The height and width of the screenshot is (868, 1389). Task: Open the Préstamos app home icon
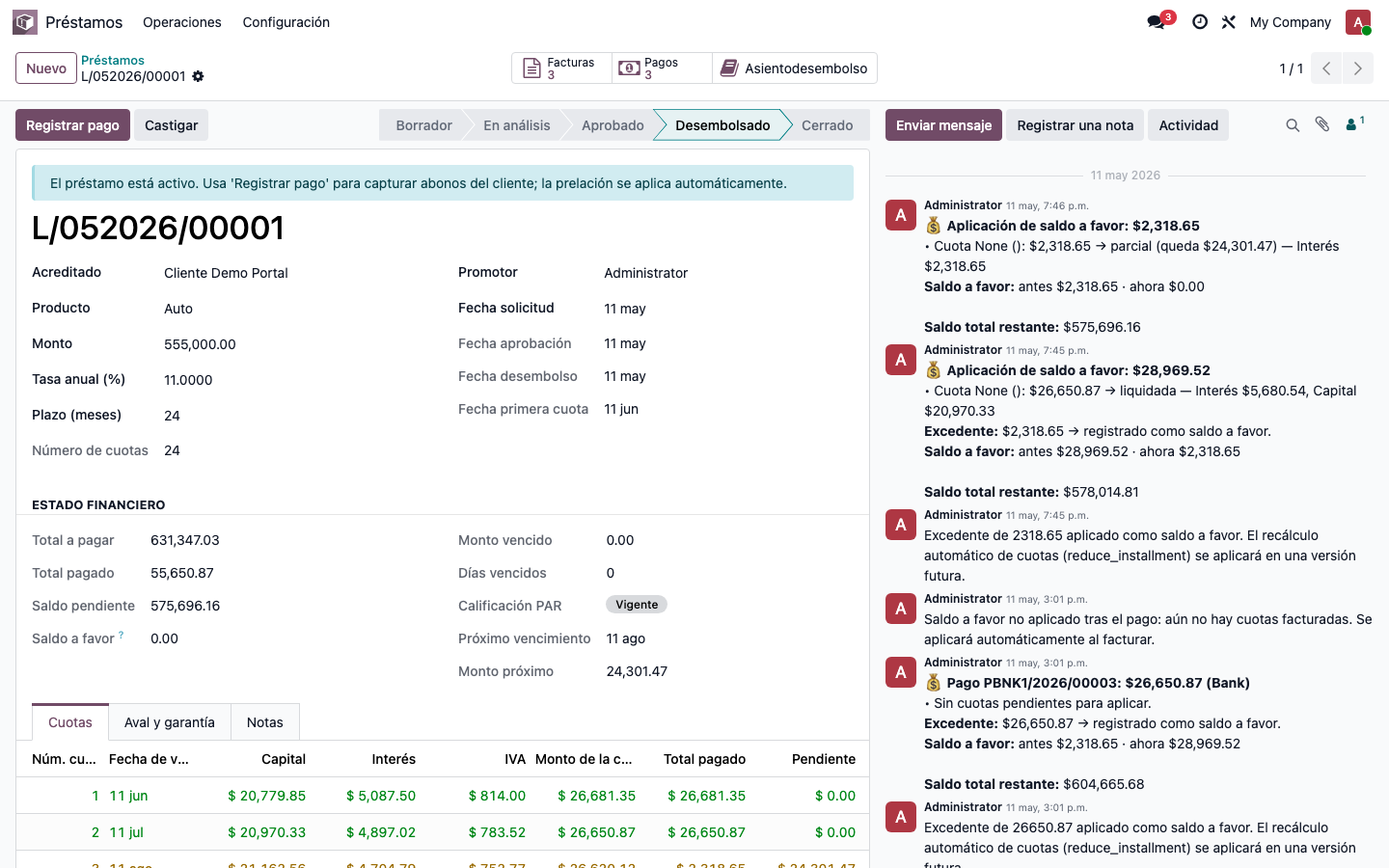tap(25, 22)
